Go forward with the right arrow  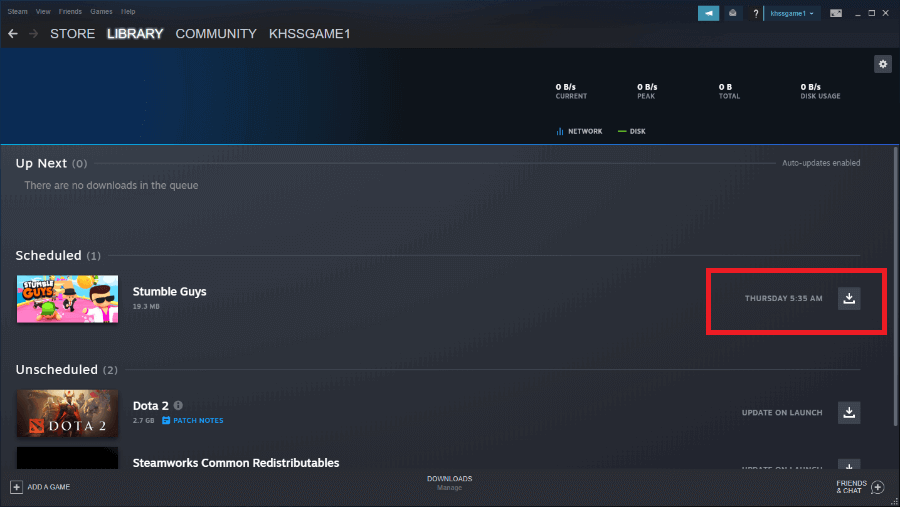33,34
